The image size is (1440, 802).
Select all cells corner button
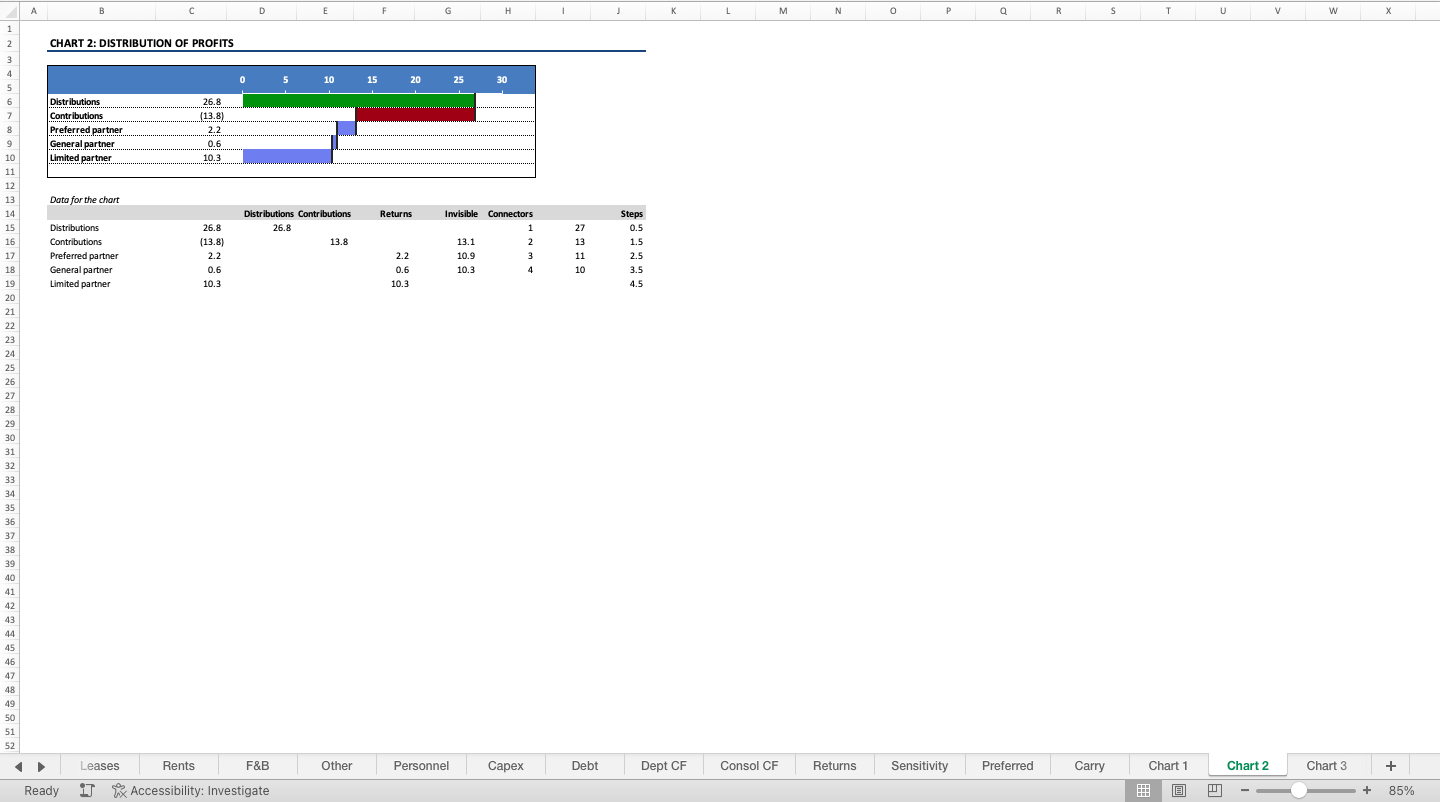[9, 11]
